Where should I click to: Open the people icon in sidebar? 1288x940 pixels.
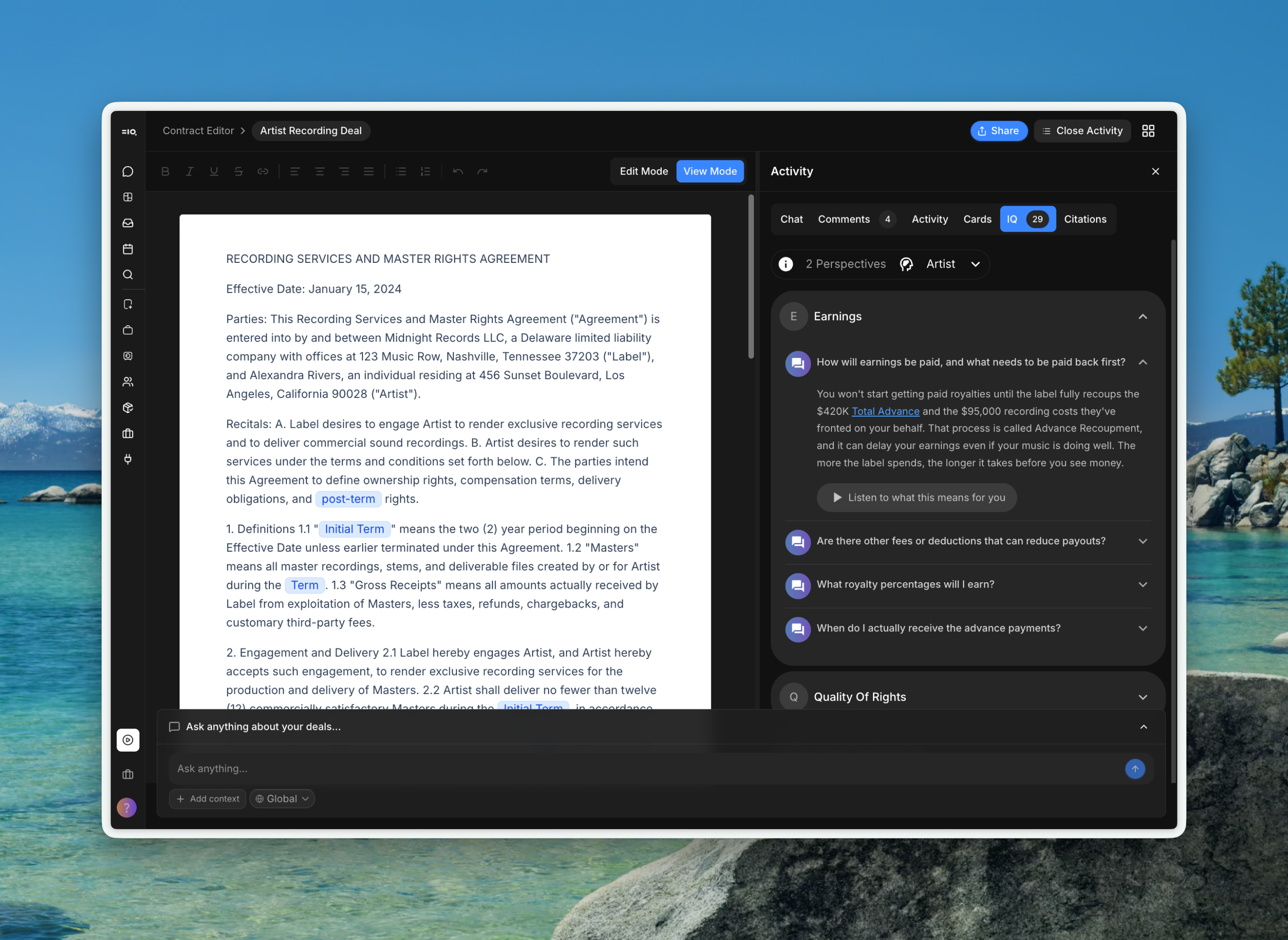click(128, 382)
